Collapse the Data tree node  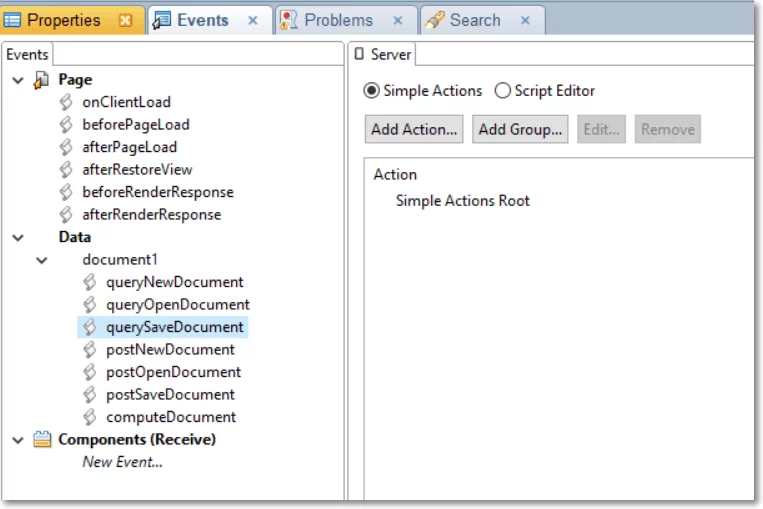[x=18, y=238]
